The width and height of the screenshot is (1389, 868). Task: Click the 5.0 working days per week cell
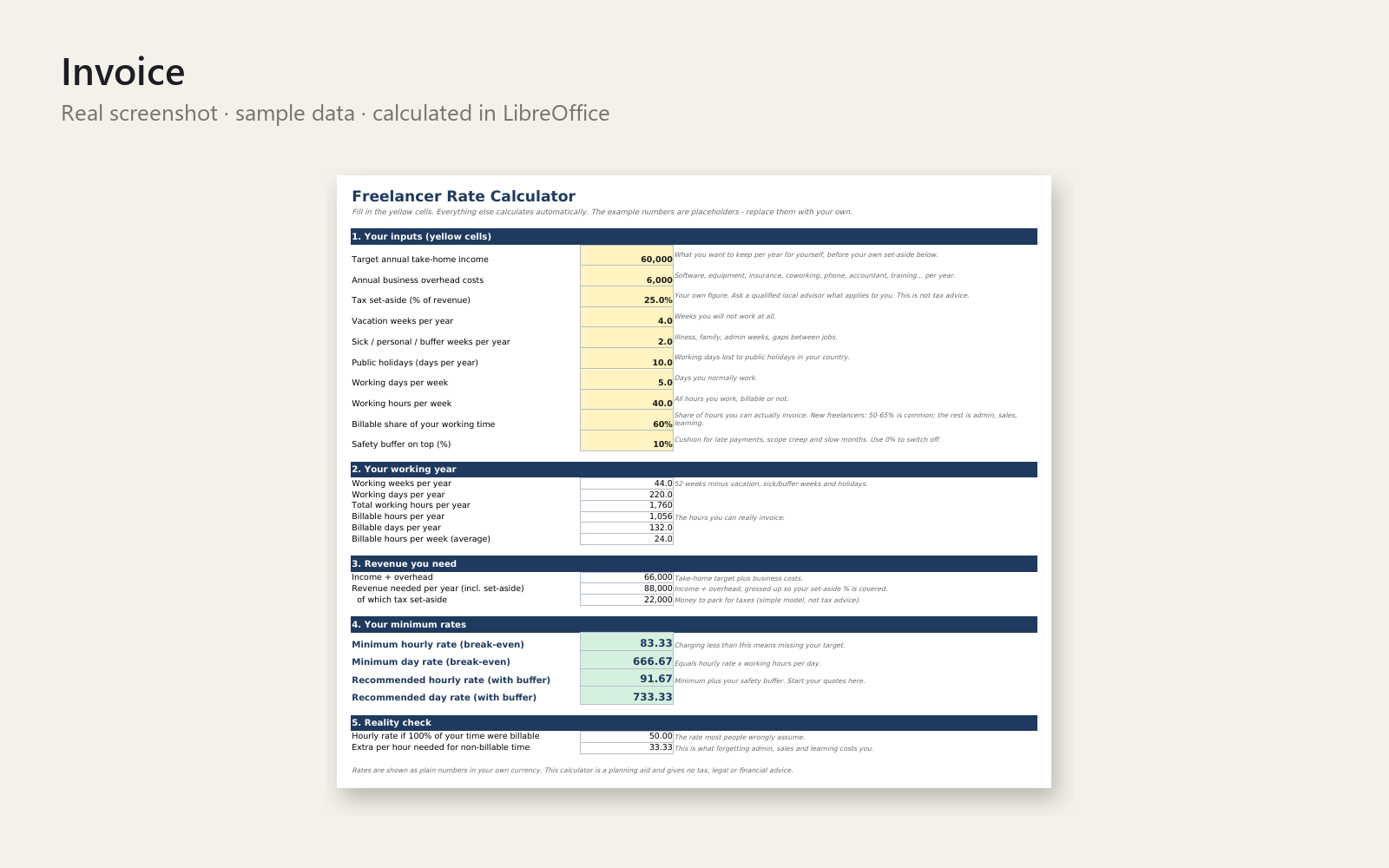[x=627, y=379]
